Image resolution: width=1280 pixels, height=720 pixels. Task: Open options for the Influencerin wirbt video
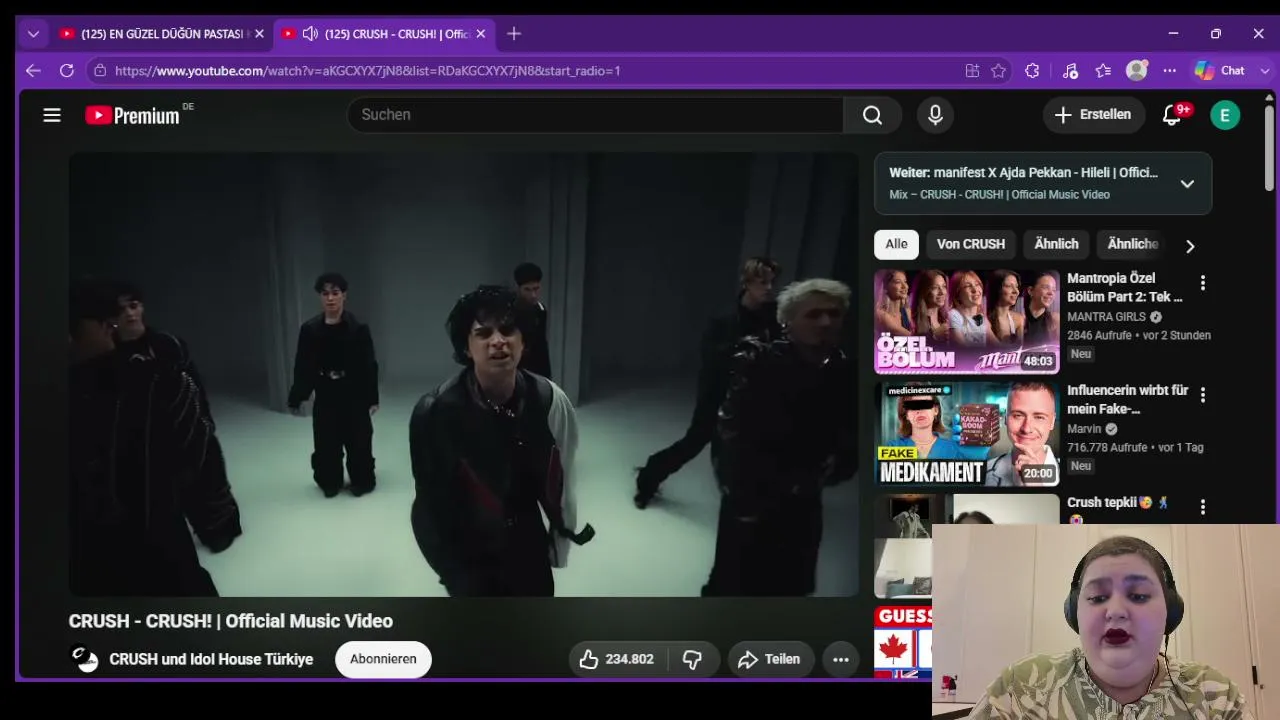1202,395
